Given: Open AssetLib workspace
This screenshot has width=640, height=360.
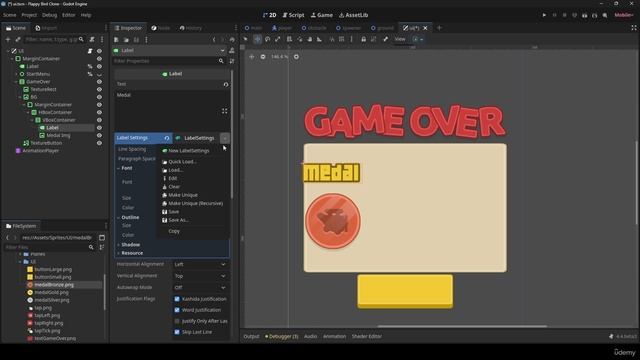Looking at the screenshot, I should point(353,15).
